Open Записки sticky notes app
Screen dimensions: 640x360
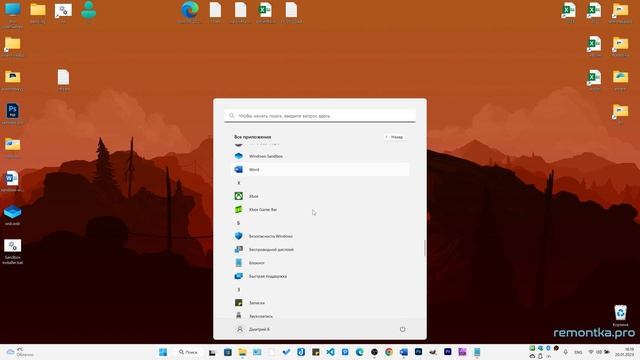pos(320,303)
